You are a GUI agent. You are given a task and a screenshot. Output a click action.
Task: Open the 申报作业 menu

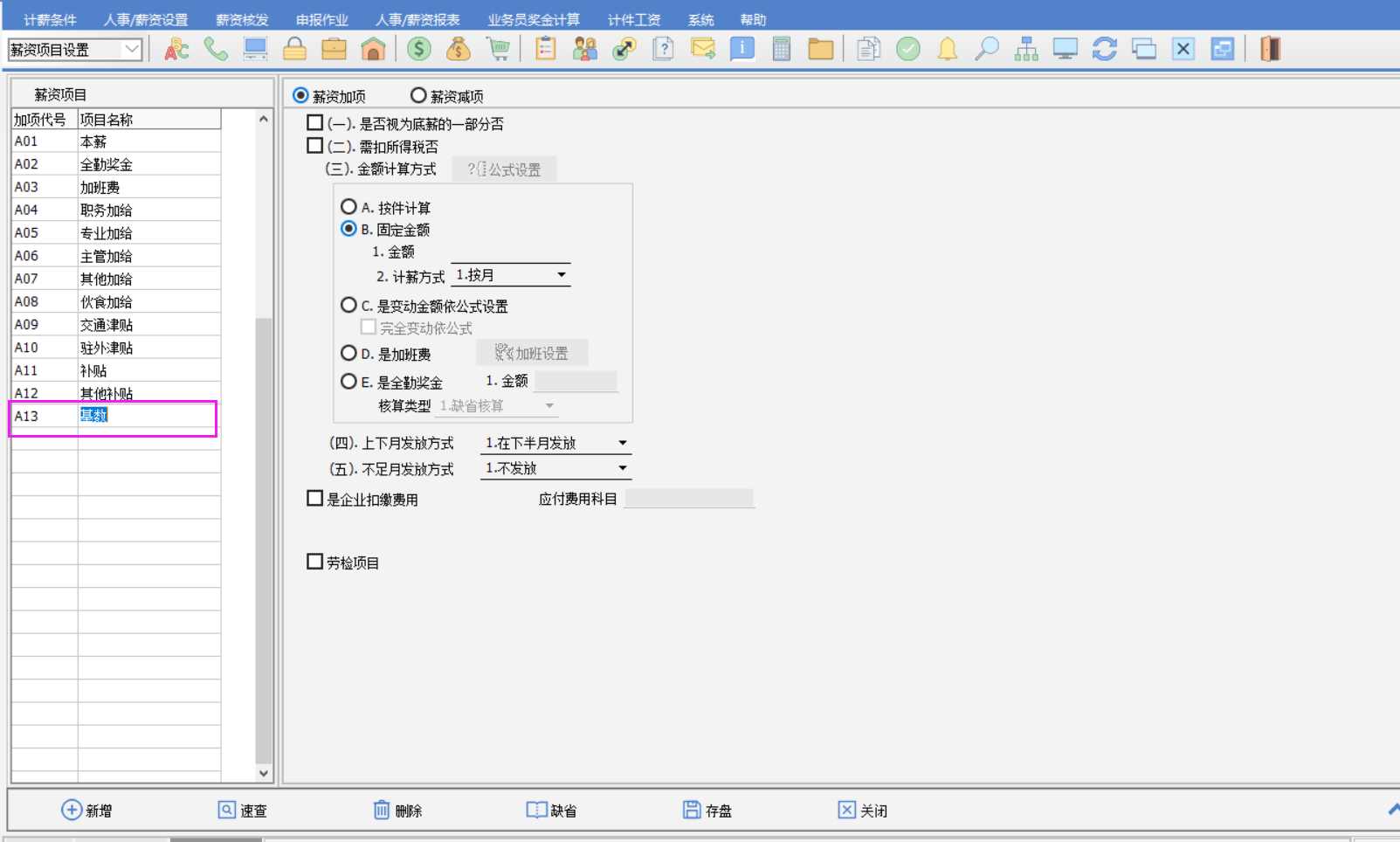(x=322, y=19)
